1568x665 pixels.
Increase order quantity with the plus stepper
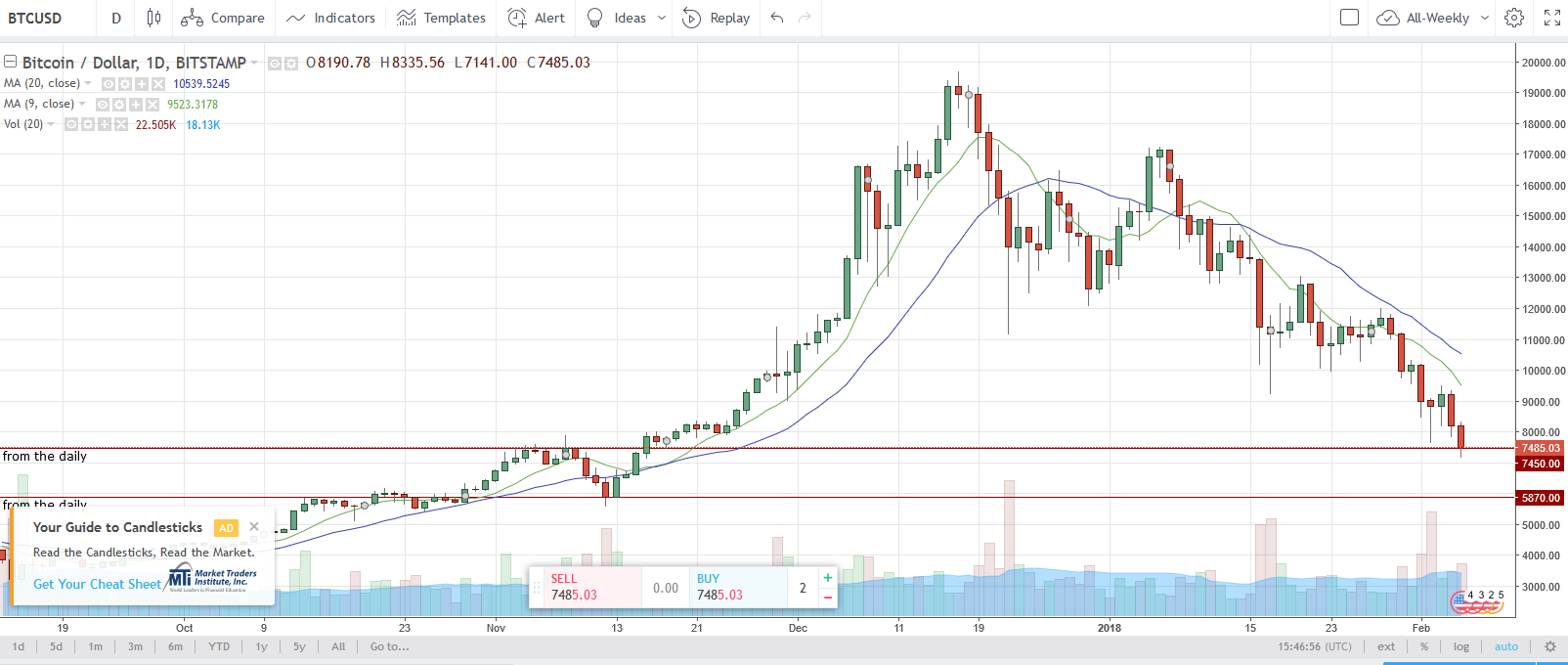pyautogui.click(x=828, y=578)
